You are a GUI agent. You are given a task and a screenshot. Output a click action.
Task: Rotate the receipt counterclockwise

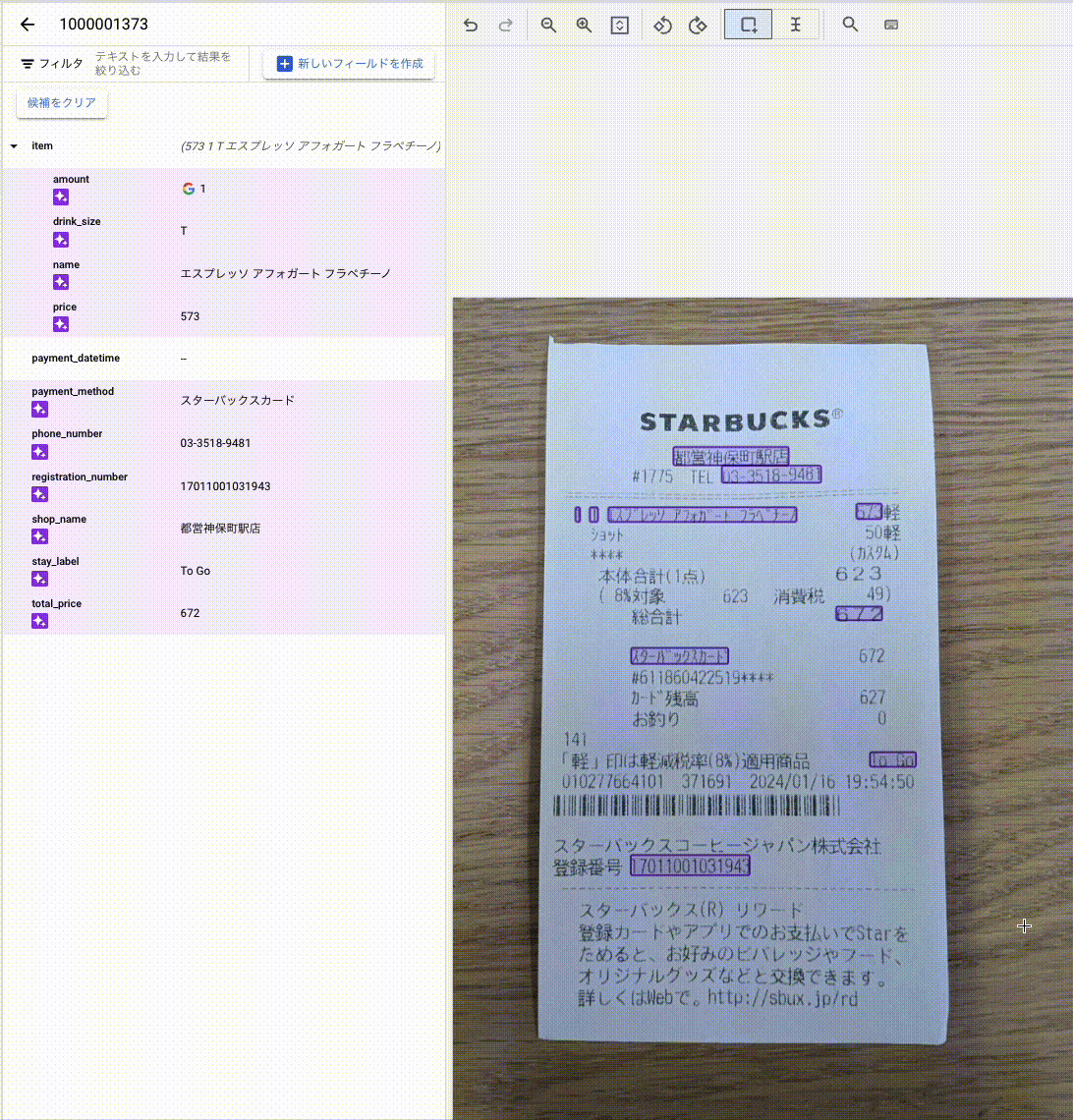[x=662, y=25]
